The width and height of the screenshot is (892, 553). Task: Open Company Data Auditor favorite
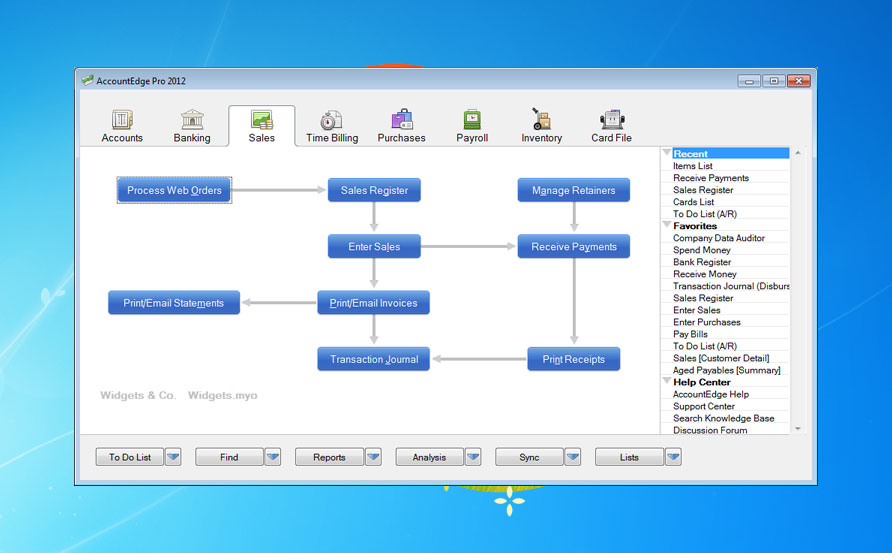pyautogui.click(x=719, y=238)
